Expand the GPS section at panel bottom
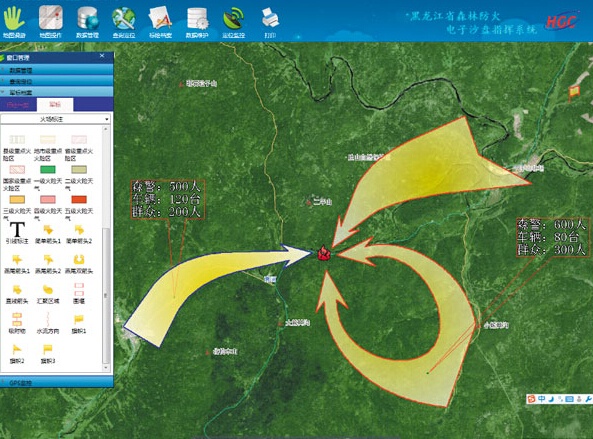The height and width of the screenshot is (439, 593). tap(57, 382)
